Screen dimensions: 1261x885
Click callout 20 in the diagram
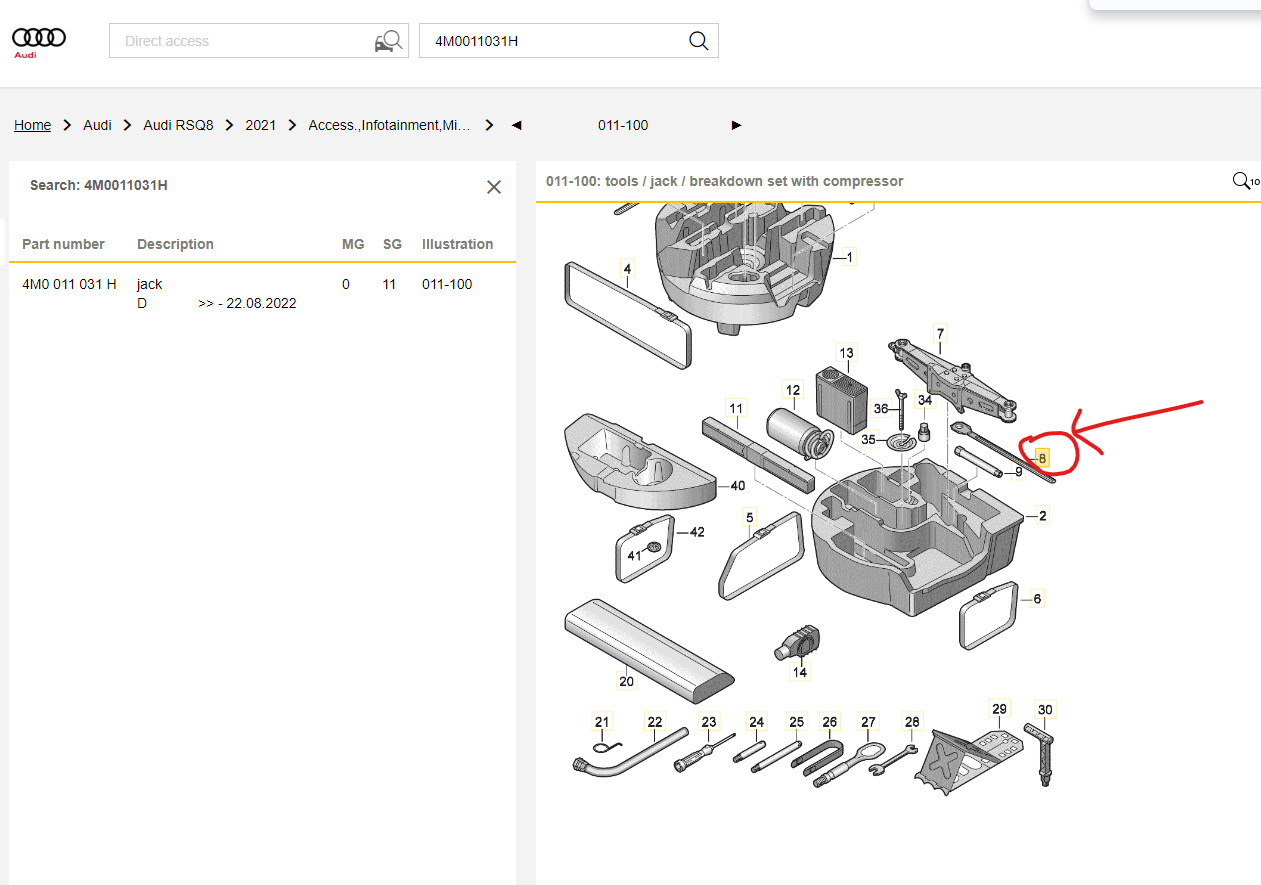click(x=626, y=682)
